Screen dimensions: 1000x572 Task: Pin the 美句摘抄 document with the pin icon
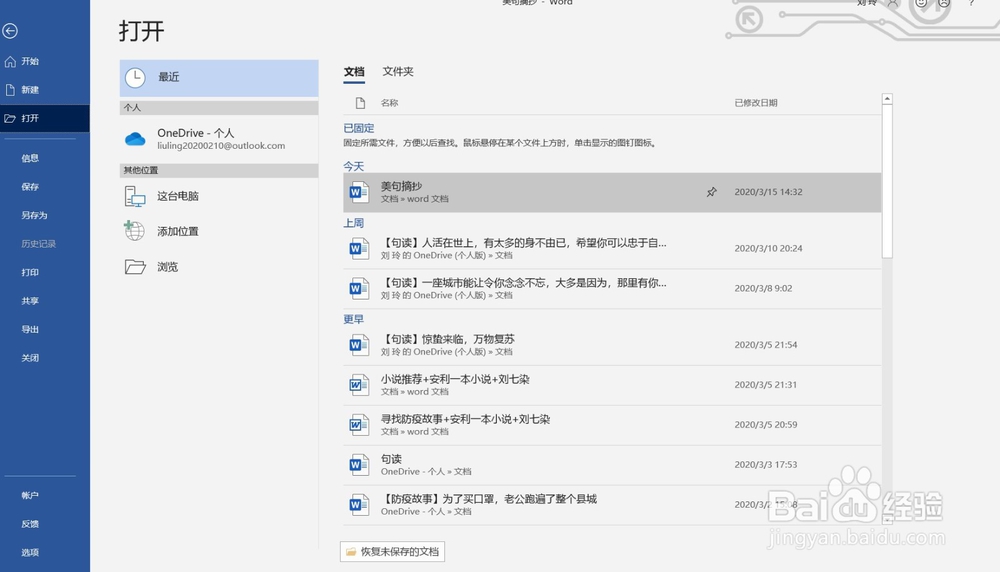(x=712, y=192)
